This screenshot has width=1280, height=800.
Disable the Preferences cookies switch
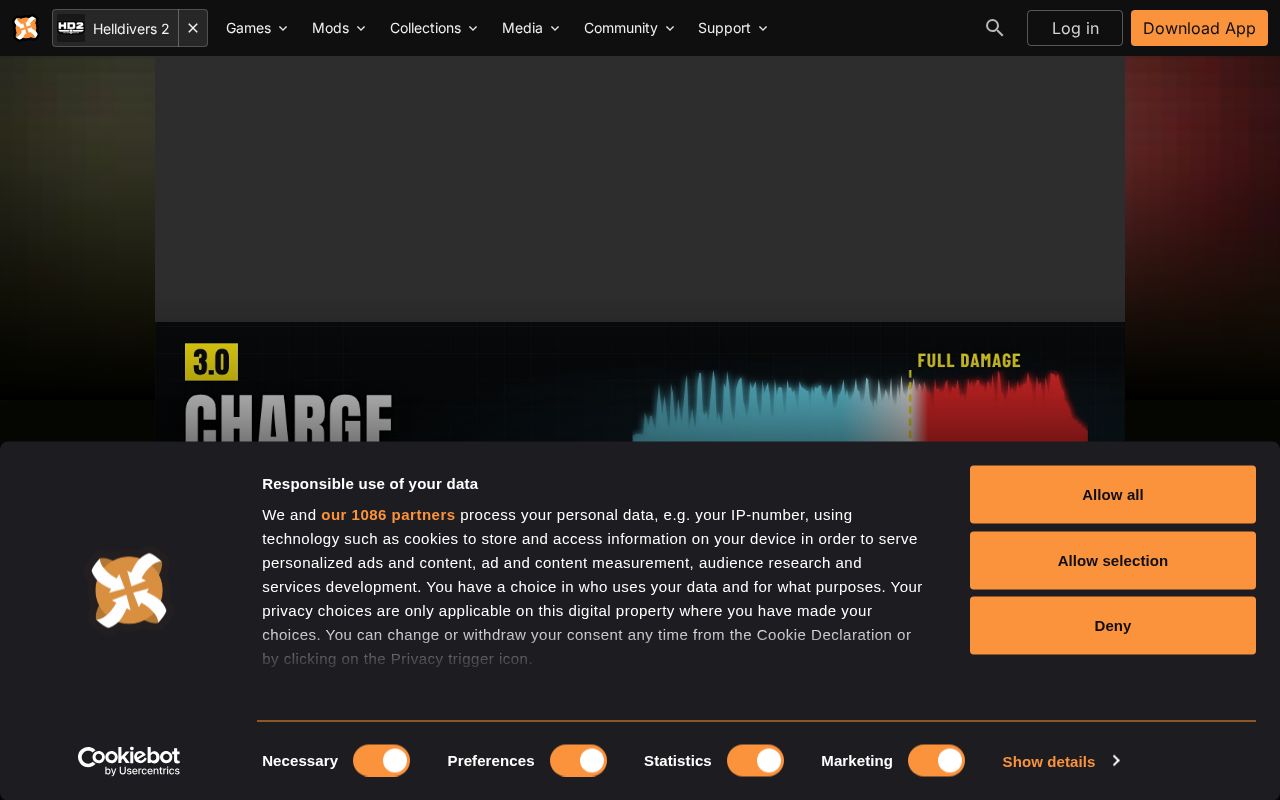pyautogui.click(x=578, y=761)
